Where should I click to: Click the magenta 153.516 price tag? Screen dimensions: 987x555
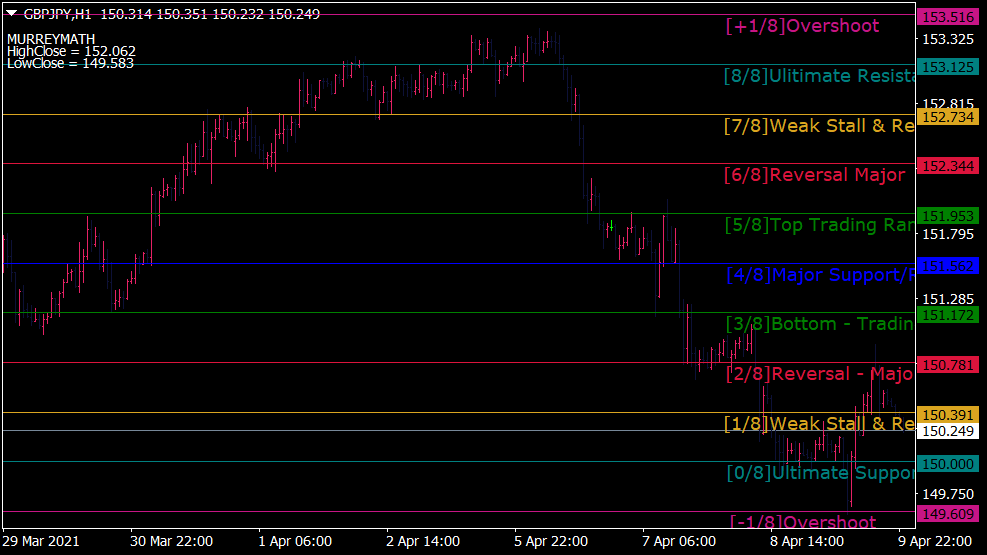coord(947,17)
